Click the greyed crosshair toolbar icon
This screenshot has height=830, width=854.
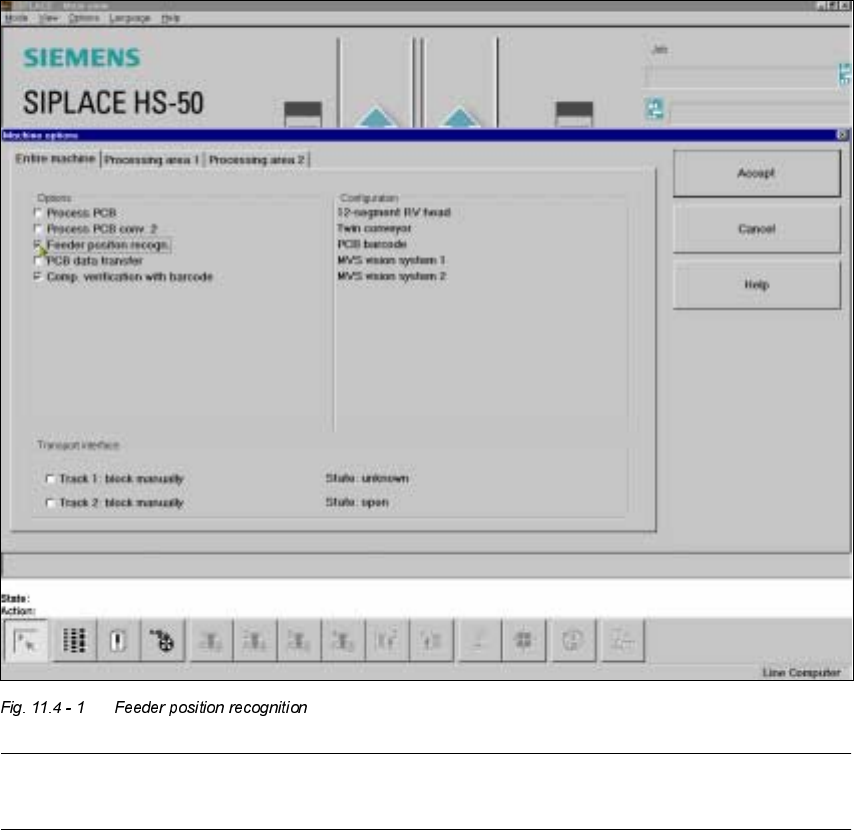tap(523, 640)
